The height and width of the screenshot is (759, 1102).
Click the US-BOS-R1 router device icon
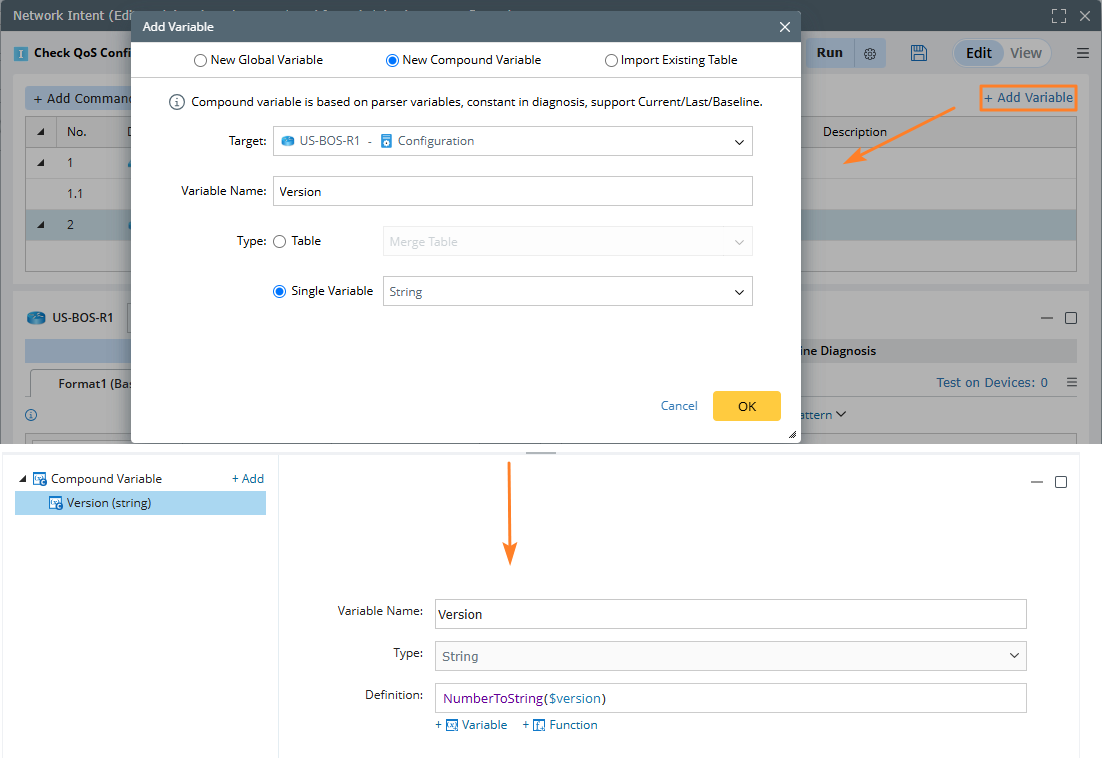(x=36, y=318)
